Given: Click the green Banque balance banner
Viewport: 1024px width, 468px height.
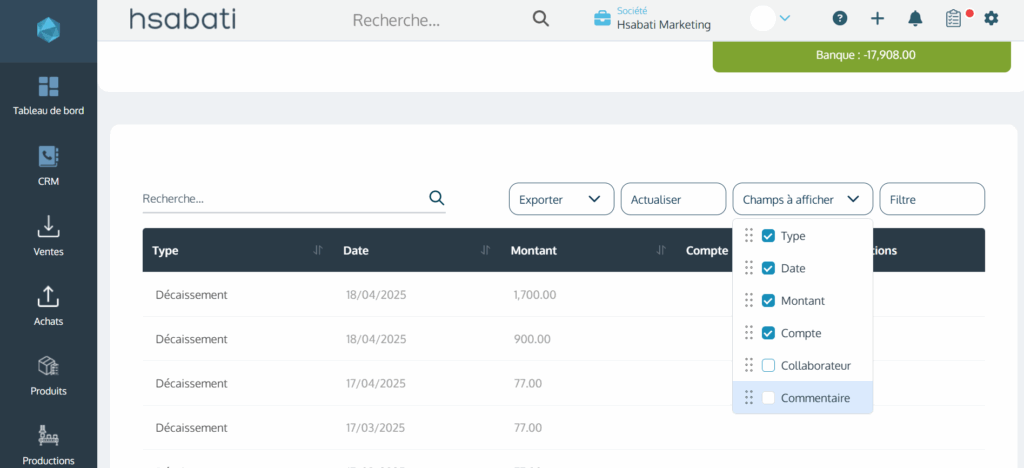Looking at the screenshot, I should tap(861, 55).
